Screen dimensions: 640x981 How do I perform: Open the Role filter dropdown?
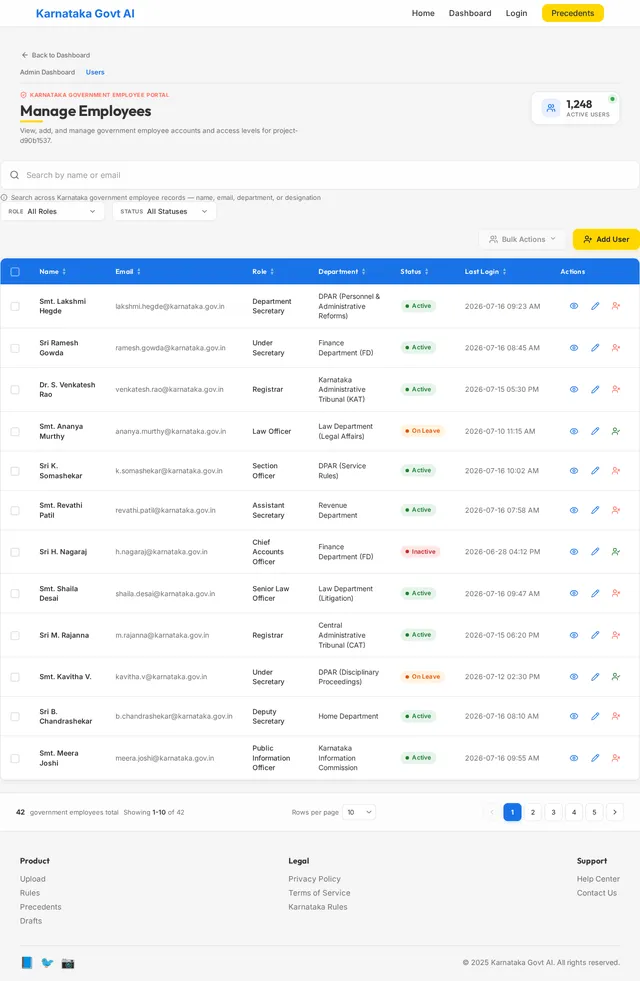click(x=53, y=211)
